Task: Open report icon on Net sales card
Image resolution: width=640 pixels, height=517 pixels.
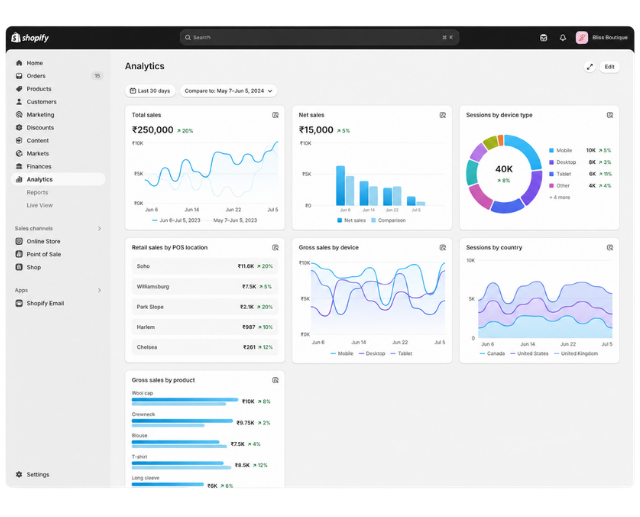Action: click(x=442, y=115)
